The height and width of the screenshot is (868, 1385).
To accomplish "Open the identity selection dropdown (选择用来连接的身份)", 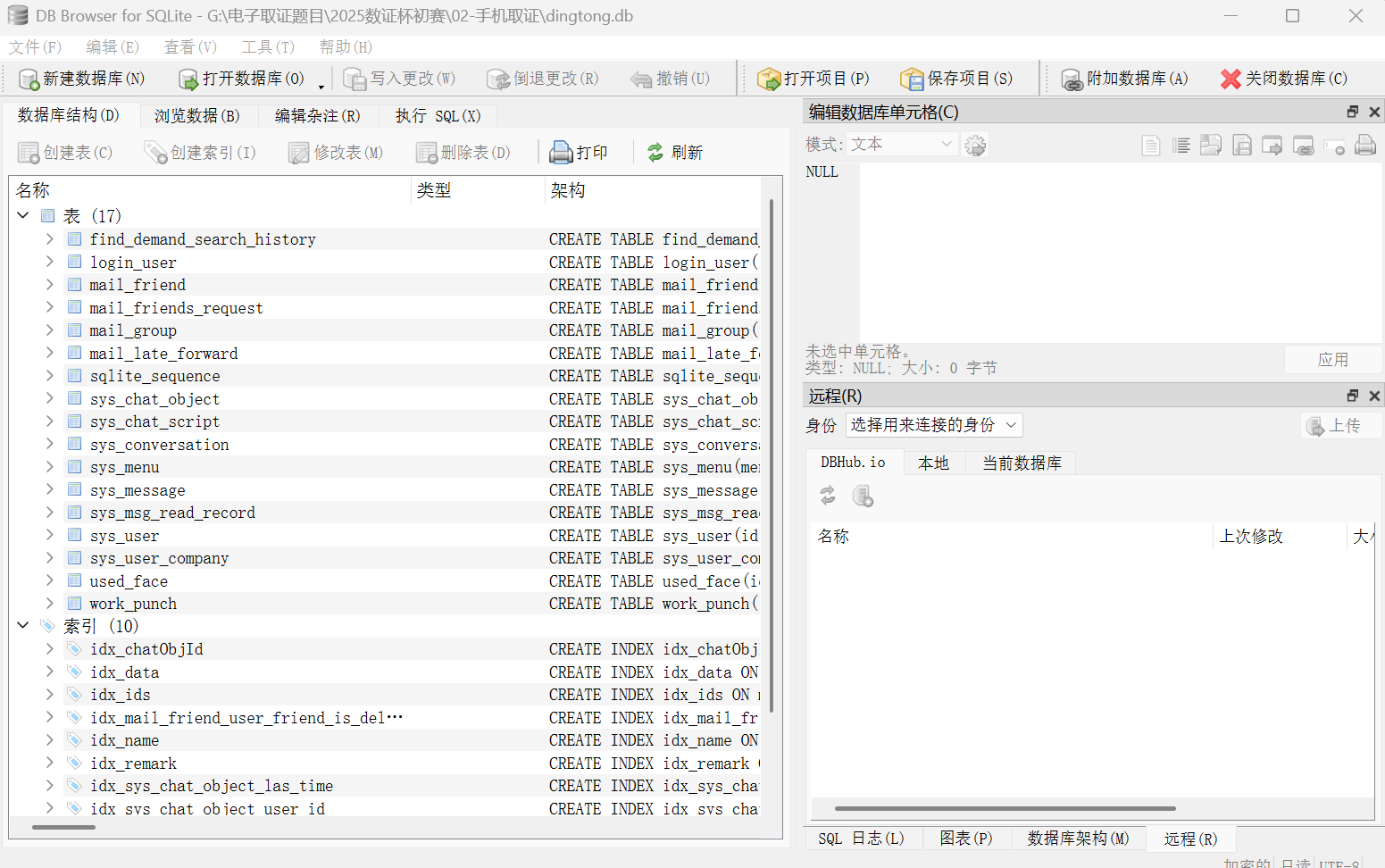I will 933,425.
